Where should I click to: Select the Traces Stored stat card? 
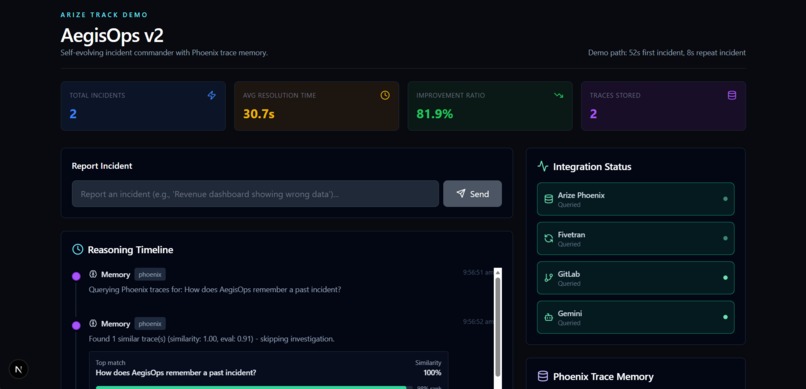[664, 106]
